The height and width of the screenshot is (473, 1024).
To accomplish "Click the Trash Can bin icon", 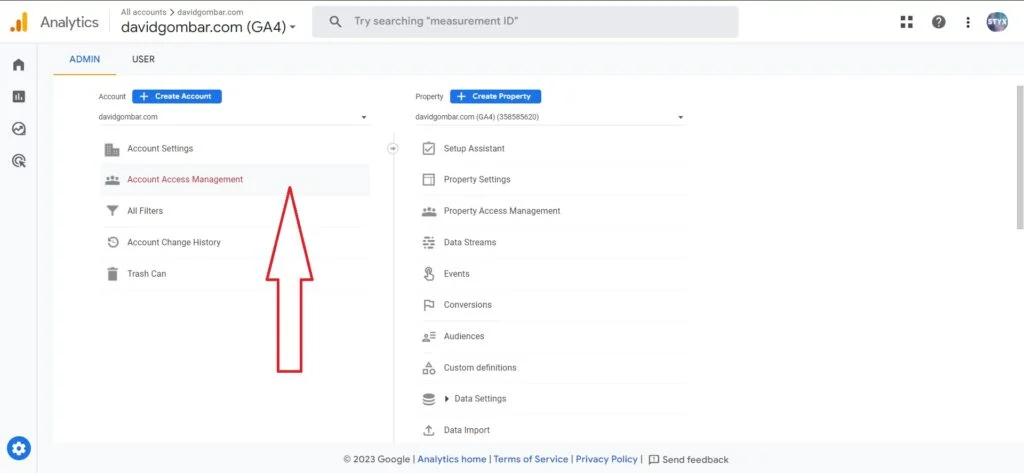I will 112,274.
